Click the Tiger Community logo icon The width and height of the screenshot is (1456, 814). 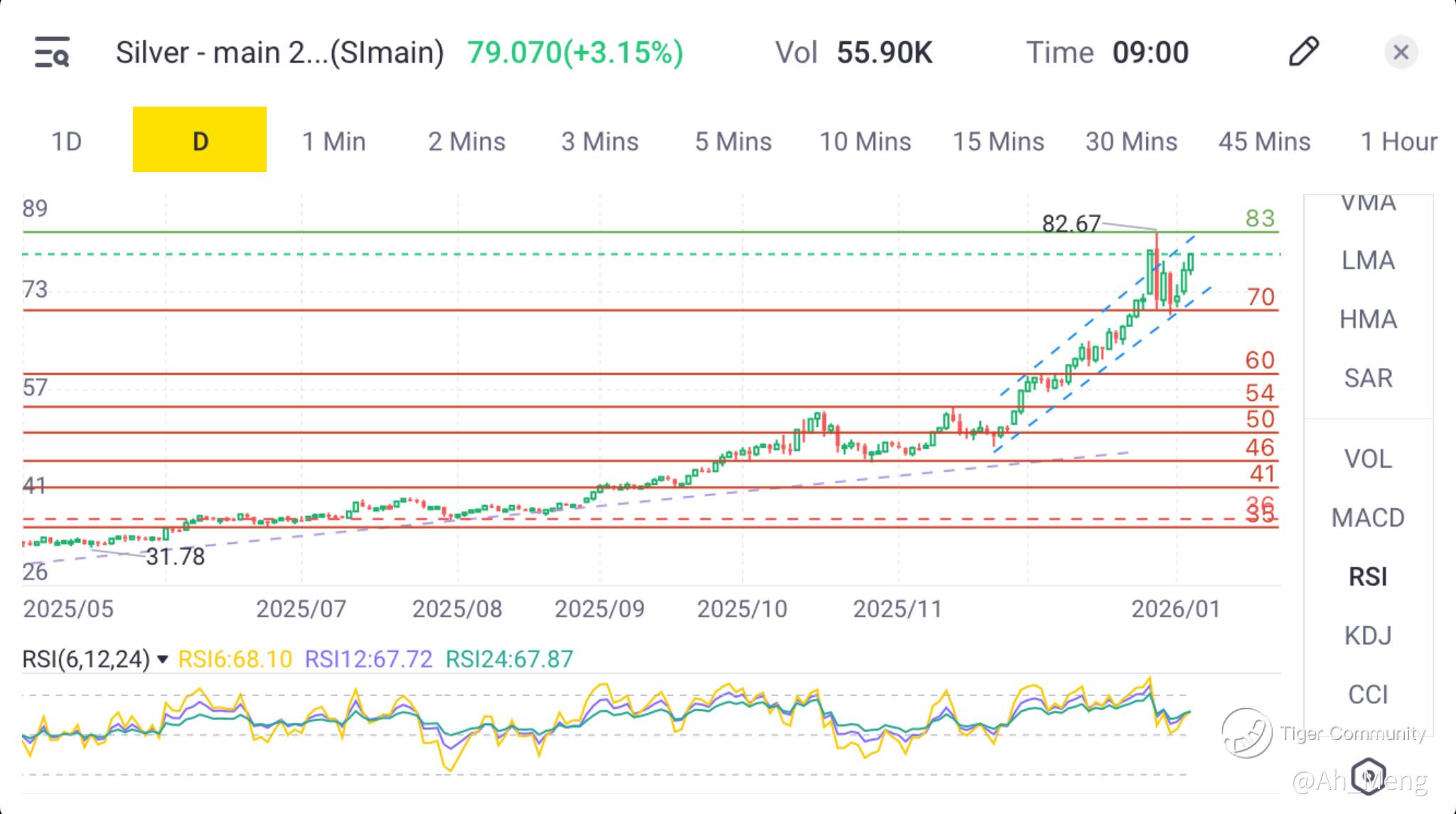[1246, 733]
